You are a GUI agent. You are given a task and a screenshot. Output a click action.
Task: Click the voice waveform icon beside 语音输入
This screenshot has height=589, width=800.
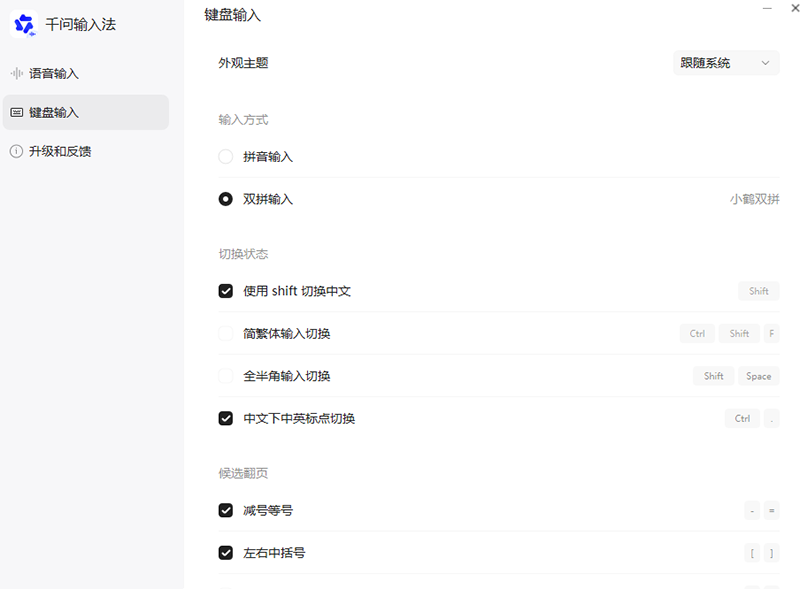point(16,73)
